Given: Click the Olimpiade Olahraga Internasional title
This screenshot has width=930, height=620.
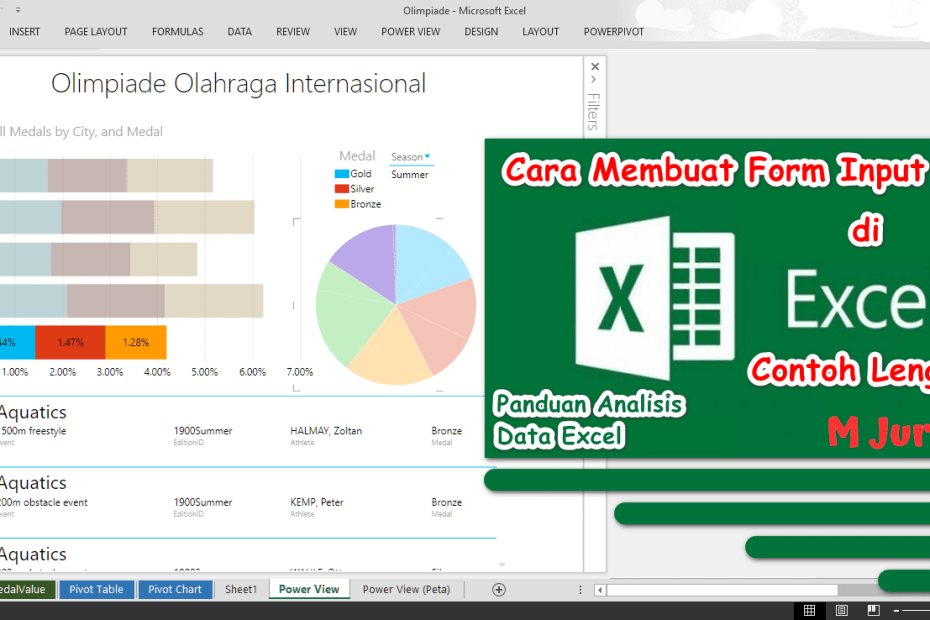Looking at the screenshot, I should click(x=238, y=84).
